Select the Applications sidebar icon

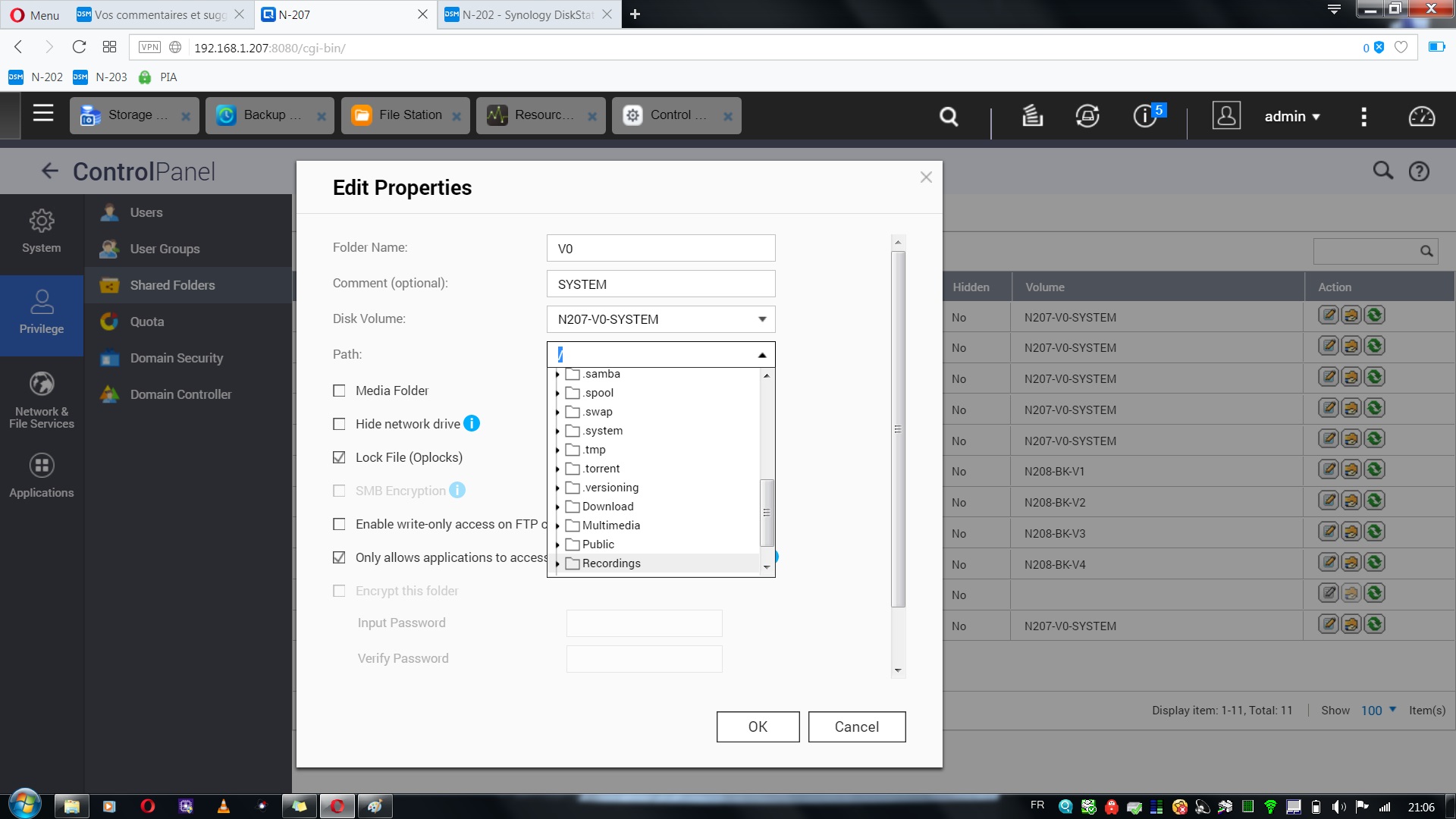[42, 476]
